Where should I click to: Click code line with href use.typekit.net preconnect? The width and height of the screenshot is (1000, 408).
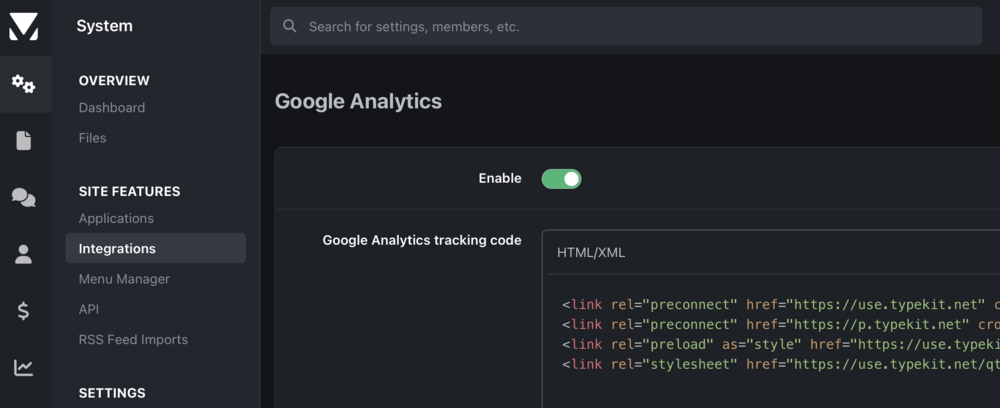[781, 305]
